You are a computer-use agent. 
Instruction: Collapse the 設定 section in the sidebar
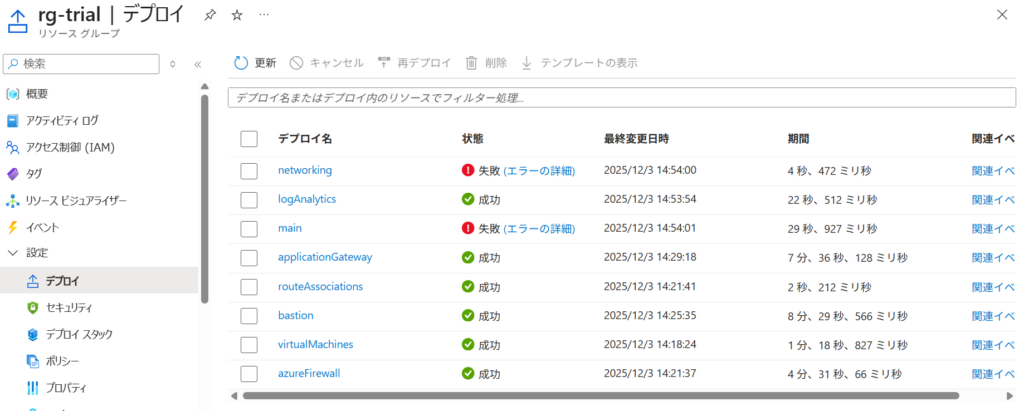coord(13,253)
